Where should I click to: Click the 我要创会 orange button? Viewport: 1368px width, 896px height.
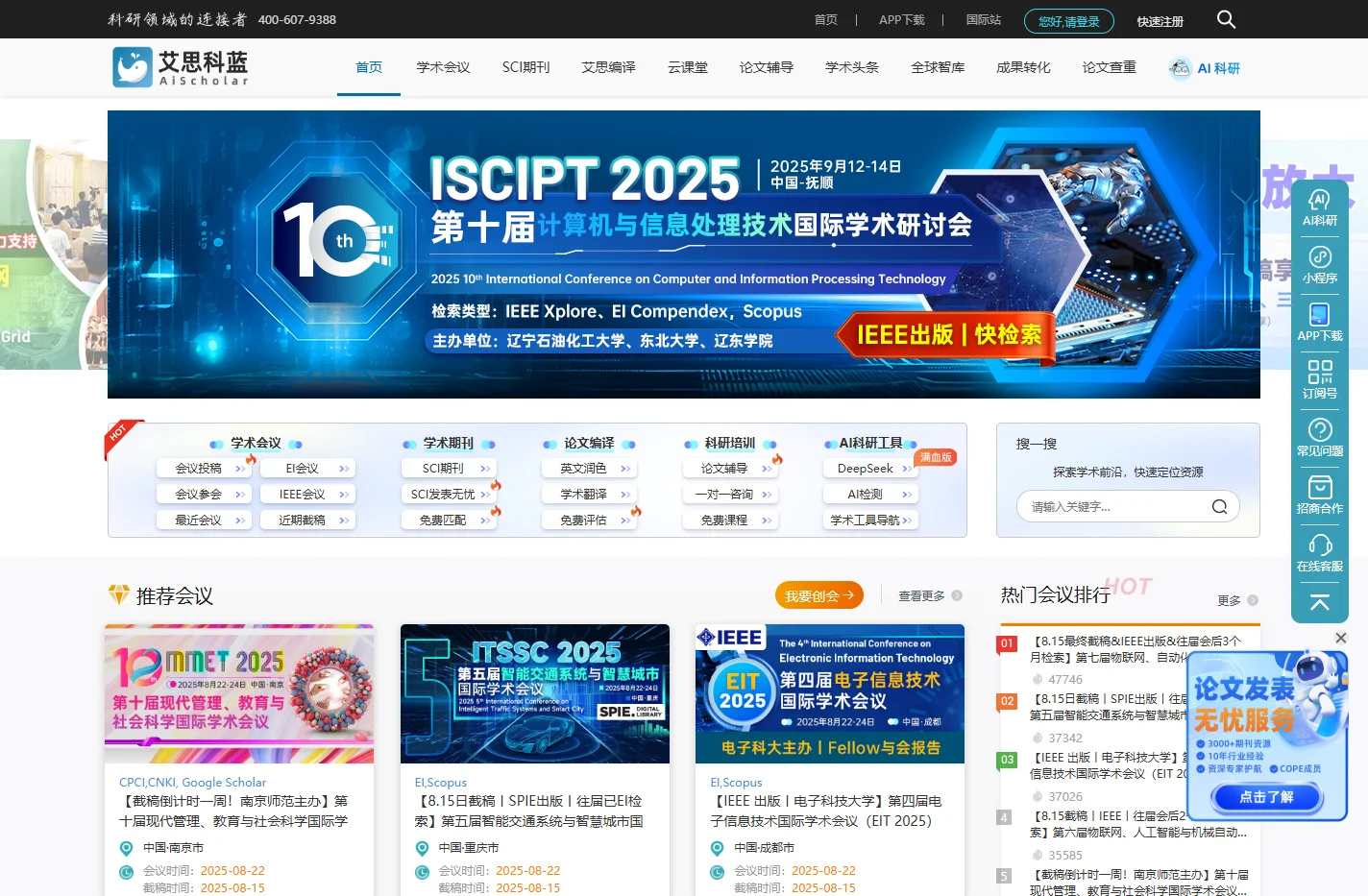coord(819,595)
